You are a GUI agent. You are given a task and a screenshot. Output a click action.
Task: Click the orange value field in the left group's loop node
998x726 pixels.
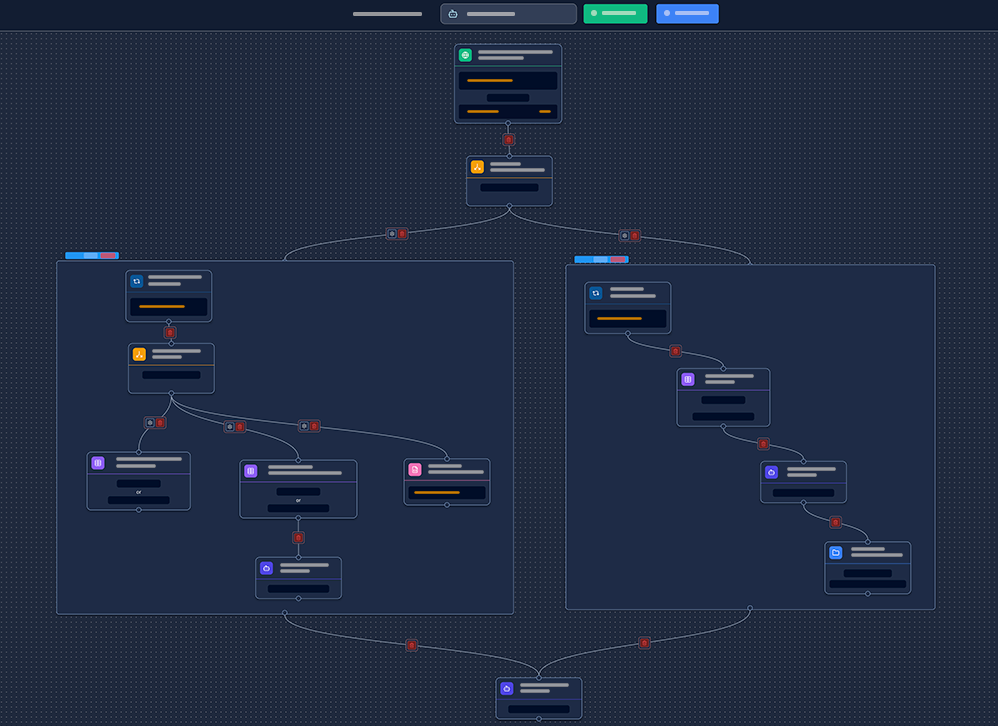point(169,307)
